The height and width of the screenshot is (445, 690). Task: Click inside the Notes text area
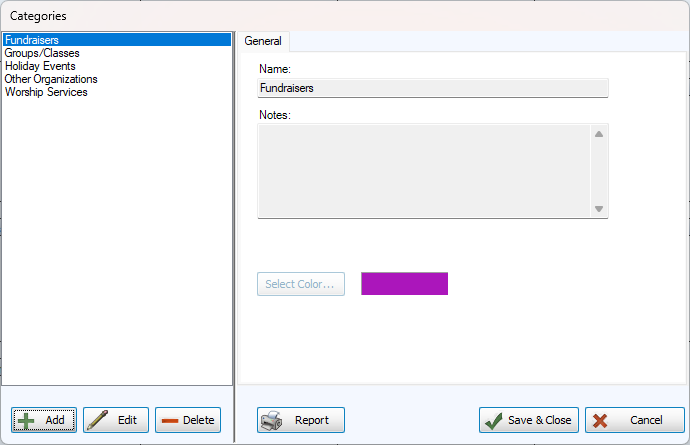pos(422,170)
